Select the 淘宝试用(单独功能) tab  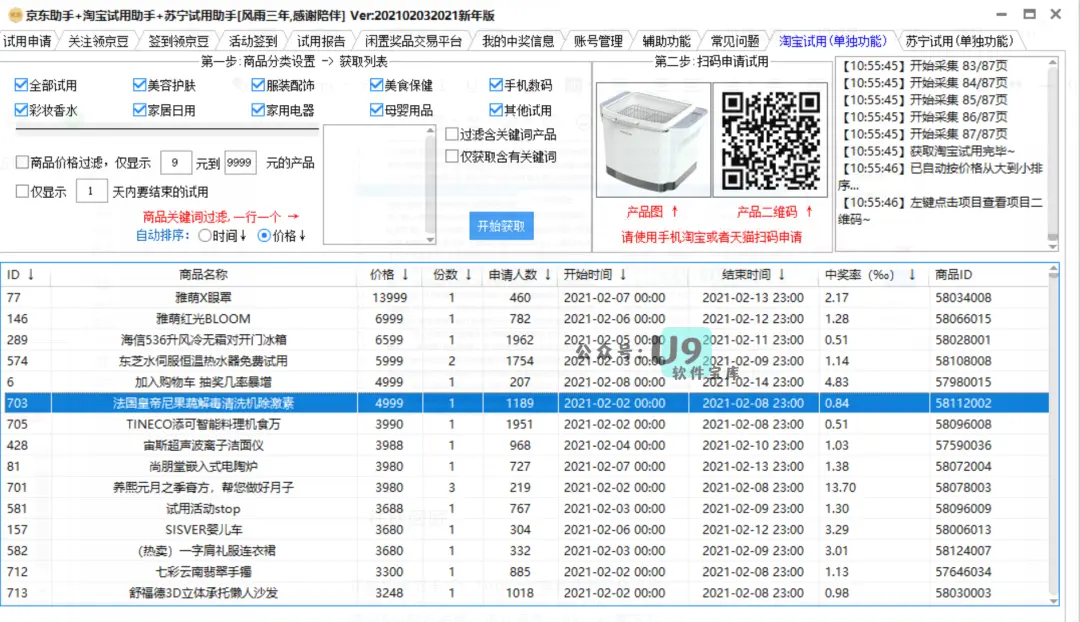click(x=833, y=41)
